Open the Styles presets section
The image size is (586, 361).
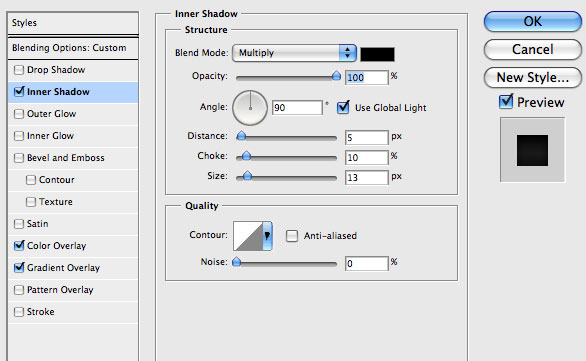73,23
